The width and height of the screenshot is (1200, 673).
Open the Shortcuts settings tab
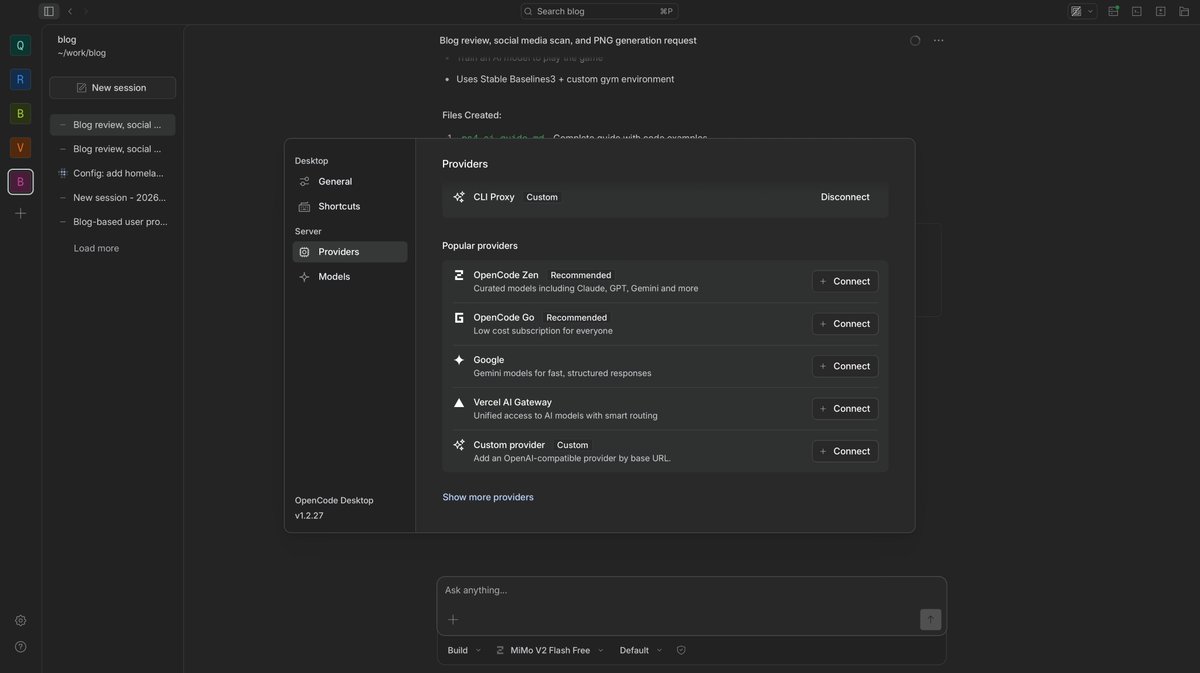[349, 206]
